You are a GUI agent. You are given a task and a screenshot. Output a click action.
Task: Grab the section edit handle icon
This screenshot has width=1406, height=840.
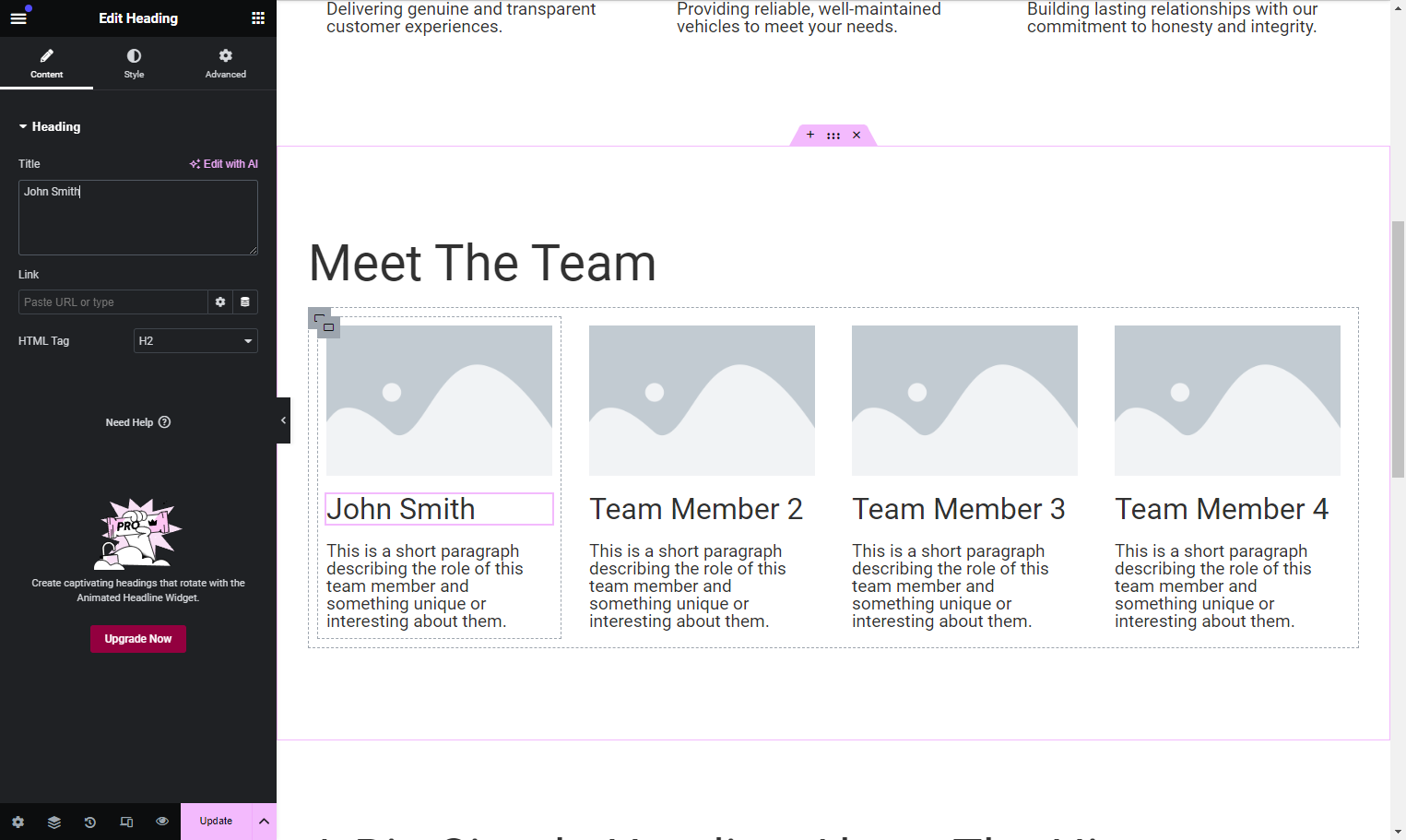pos(833,136)
